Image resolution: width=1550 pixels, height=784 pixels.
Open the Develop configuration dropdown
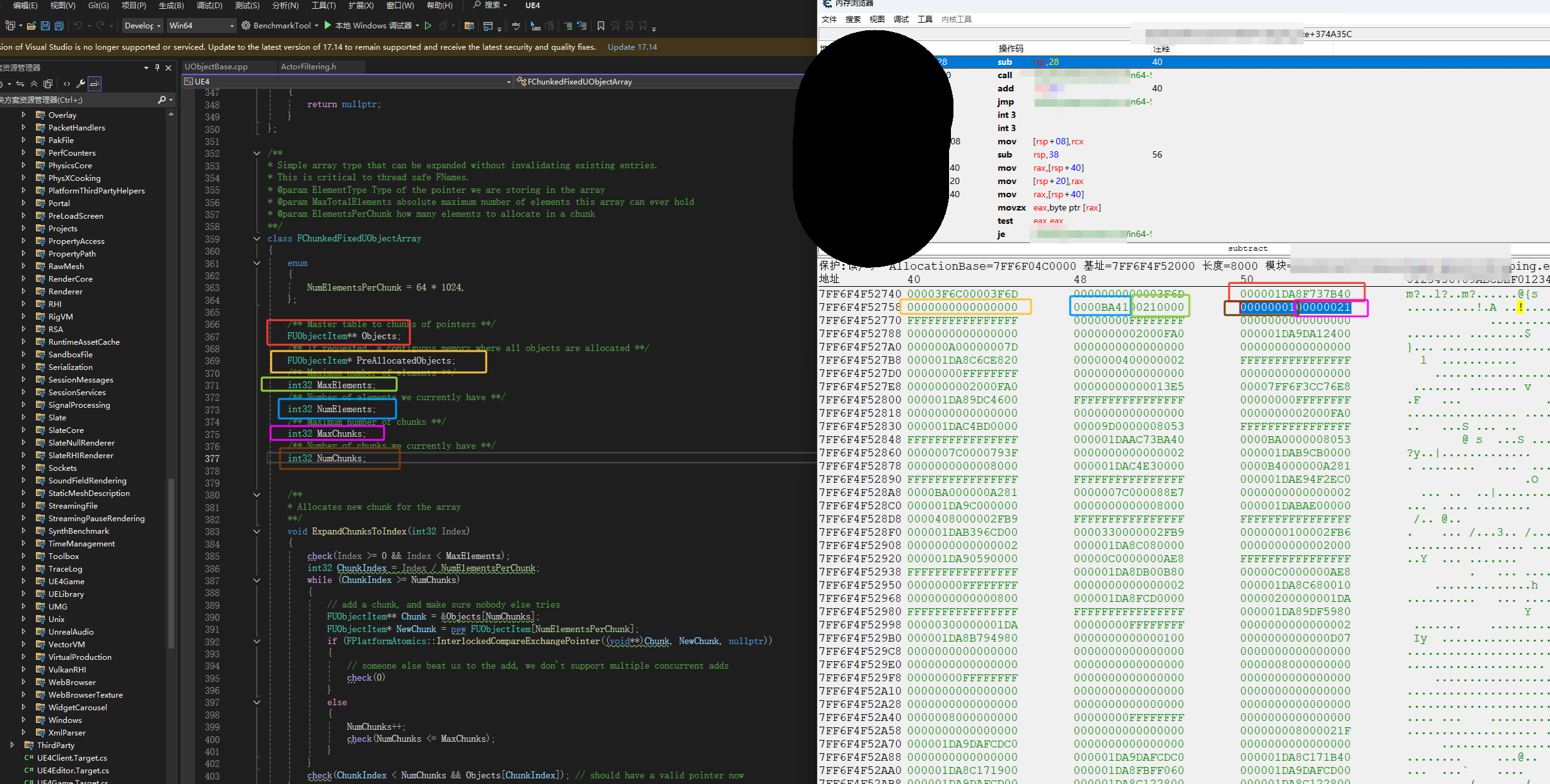143,26
